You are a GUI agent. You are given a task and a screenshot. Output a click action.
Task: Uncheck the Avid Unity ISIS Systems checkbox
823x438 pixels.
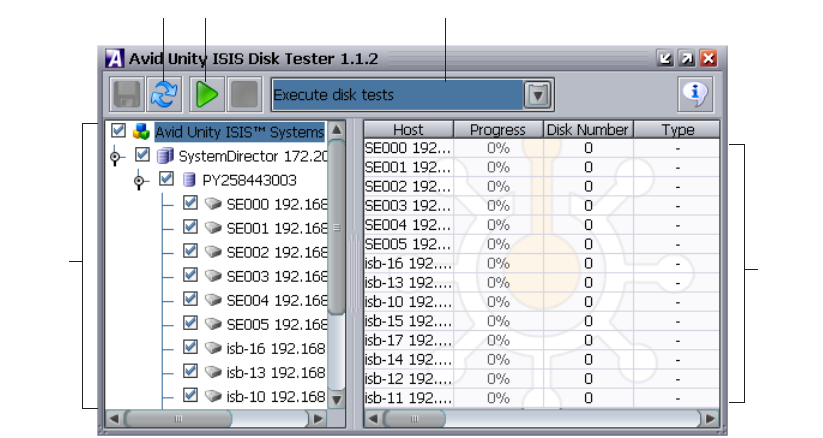pyautogui.click(x=119, y=130)
